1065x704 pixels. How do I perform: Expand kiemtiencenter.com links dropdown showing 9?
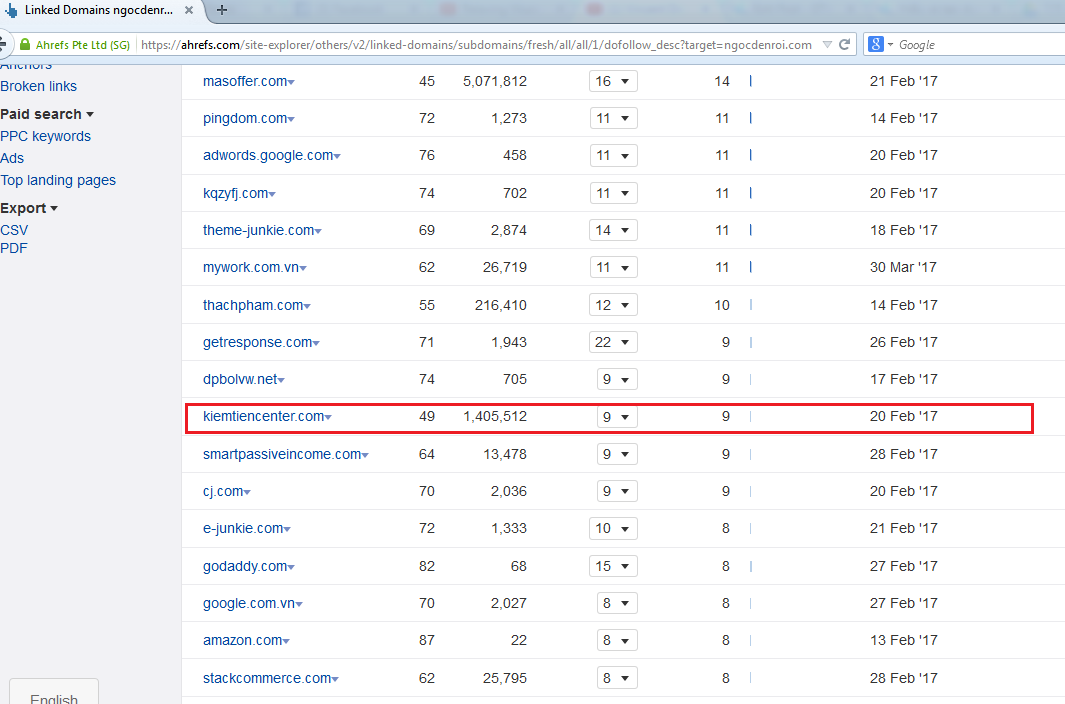point(617,416)
